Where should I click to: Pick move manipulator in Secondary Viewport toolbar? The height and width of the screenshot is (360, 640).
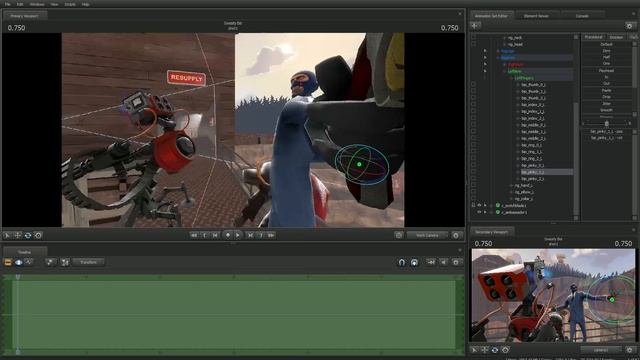[x=484, y=350]
